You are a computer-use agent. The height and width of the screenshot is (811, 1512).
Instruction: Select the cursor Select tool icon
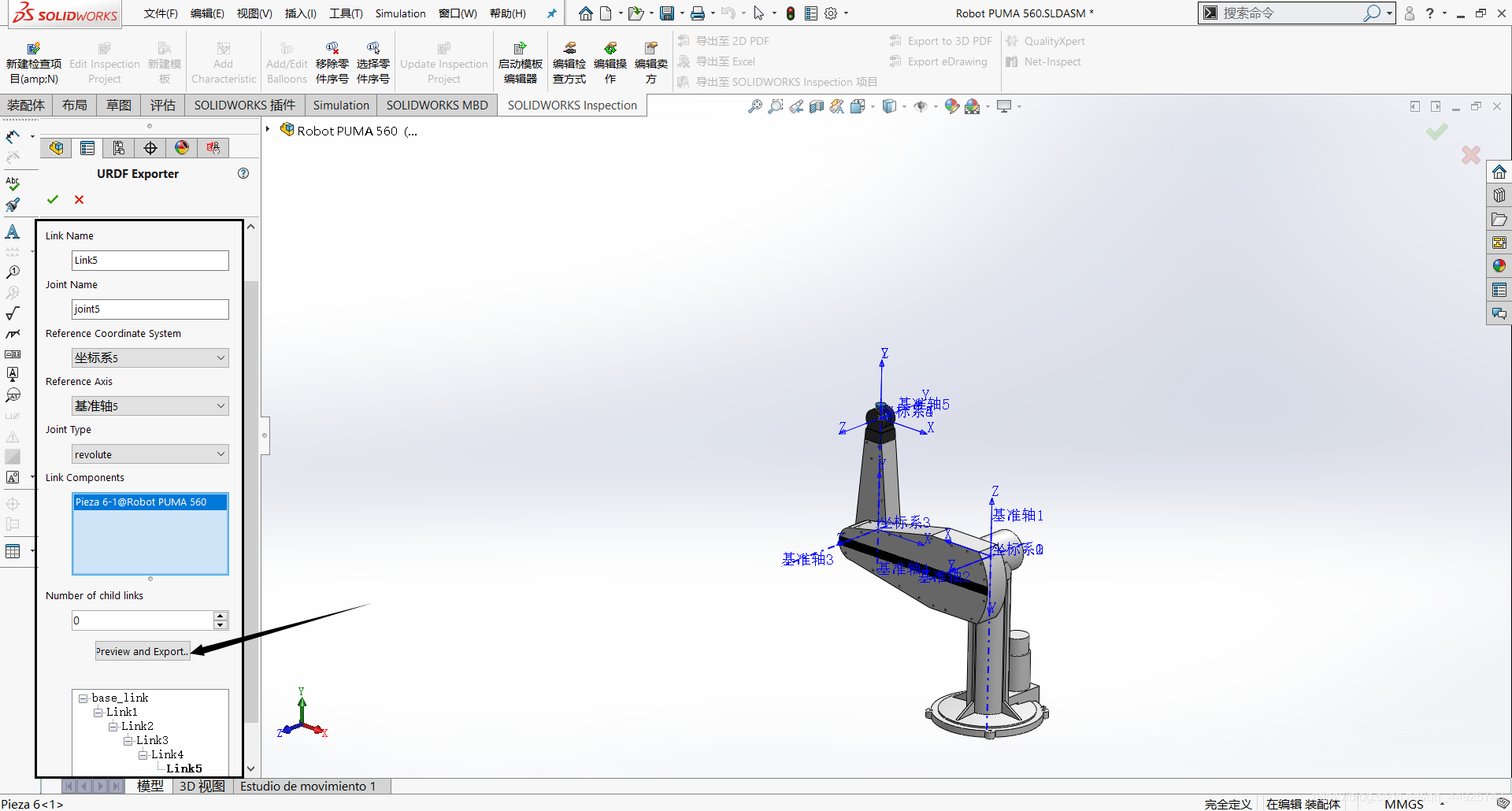pyautogui.click(x=758, y=13)
